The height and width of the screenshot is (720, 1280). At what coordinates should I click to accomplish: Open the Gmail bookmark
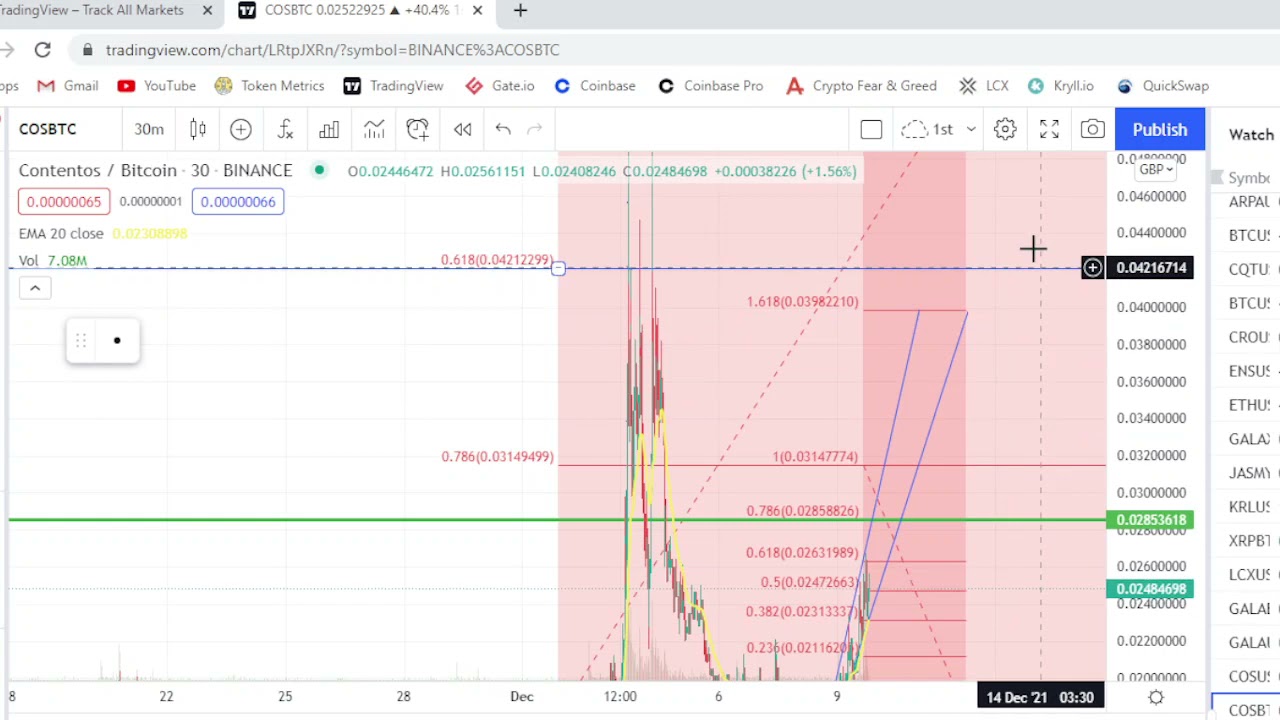68,86
